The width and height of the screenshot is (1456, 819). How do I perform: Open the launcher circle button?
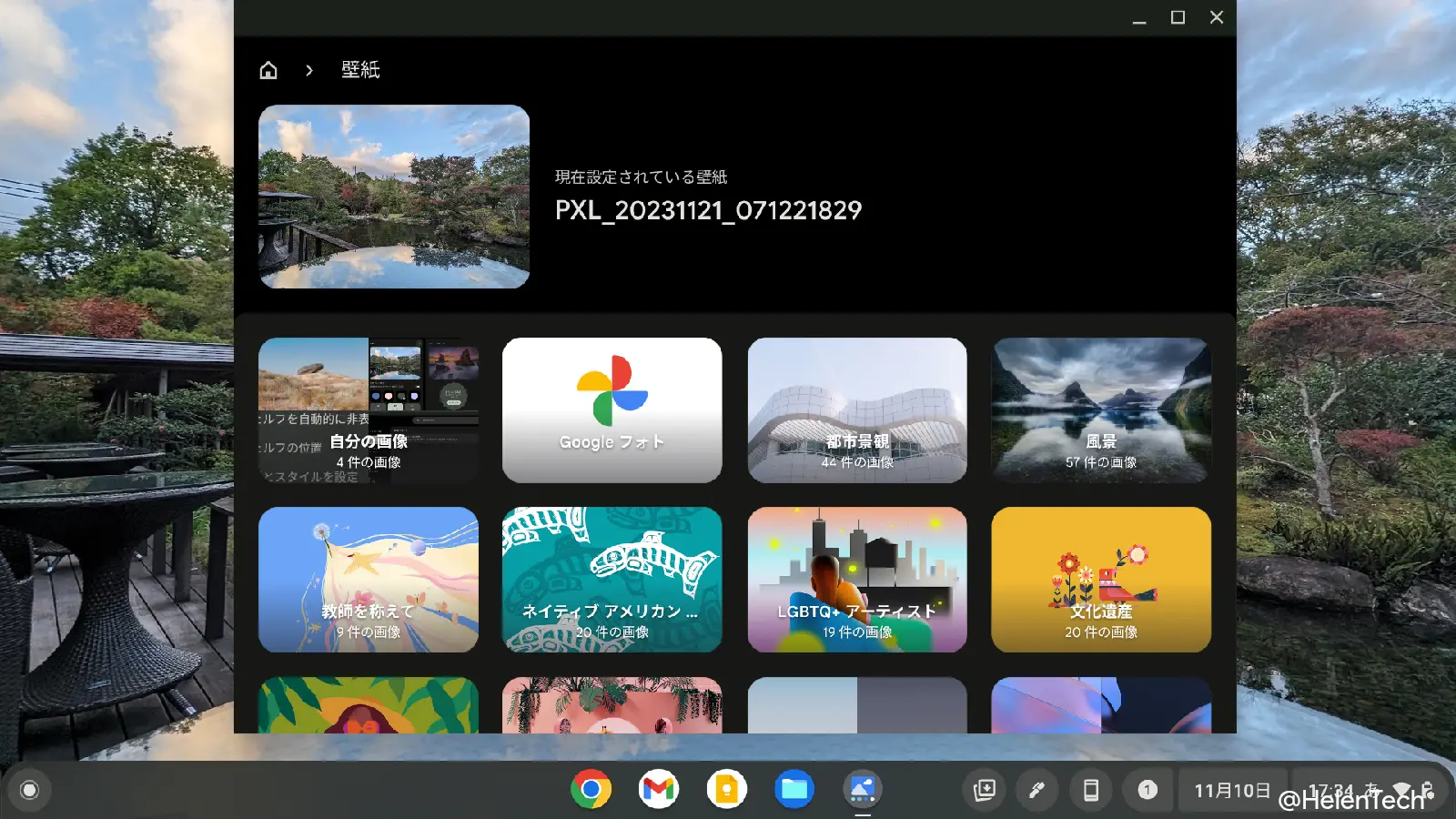tap(29, 790)
